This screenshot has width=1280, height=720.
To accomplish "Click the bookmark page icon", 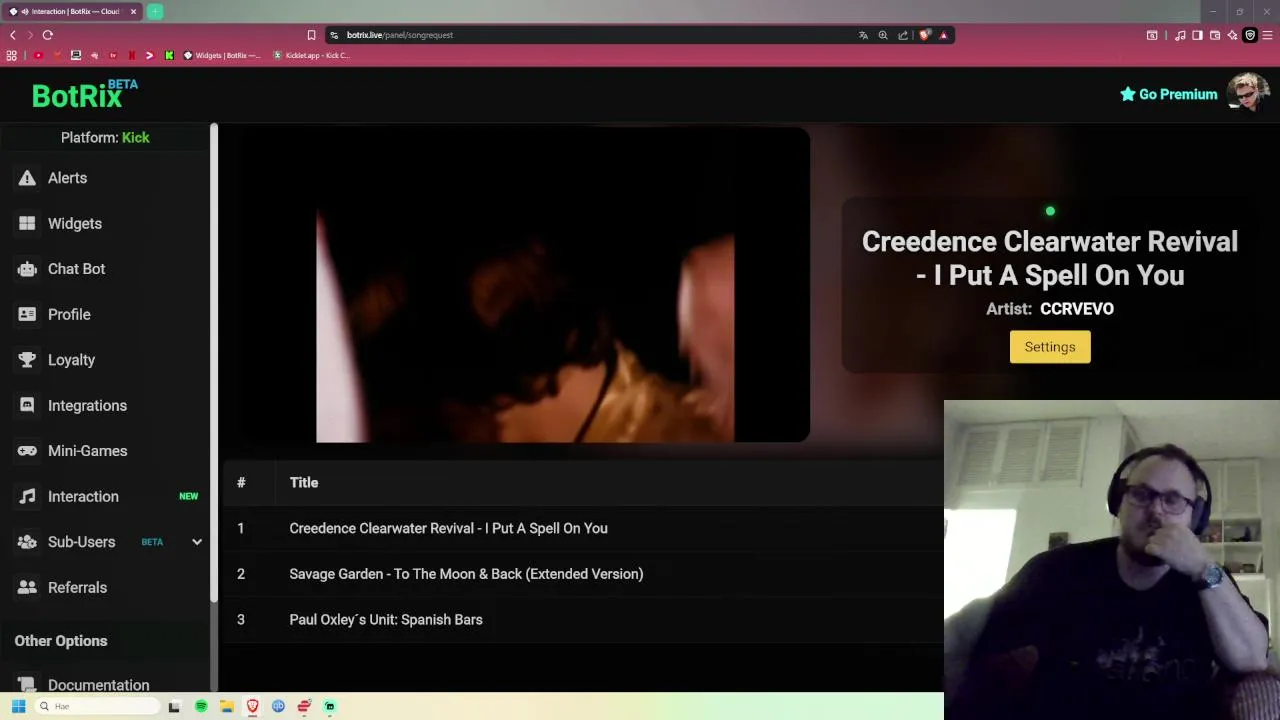I will click(311, 35).
